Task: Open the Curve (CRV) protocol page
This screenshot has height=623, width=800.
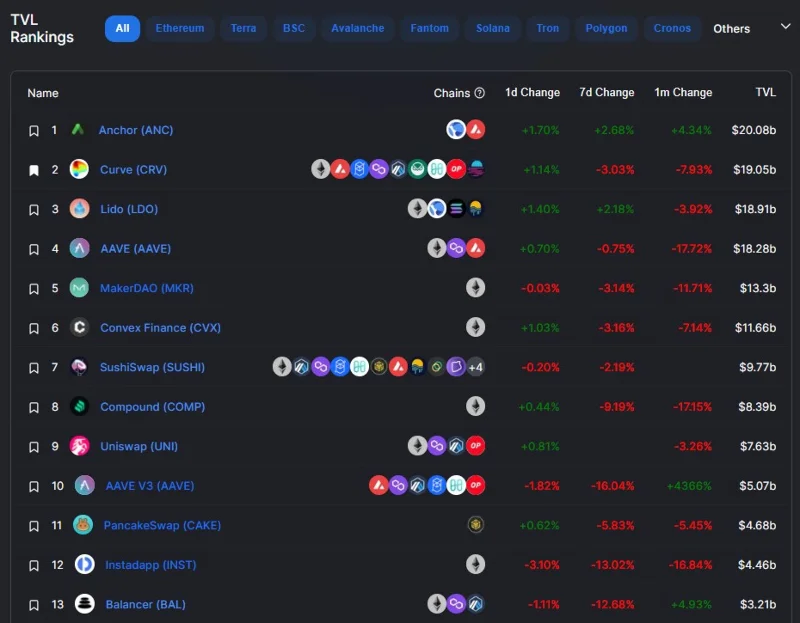Action: coord(133,170)
